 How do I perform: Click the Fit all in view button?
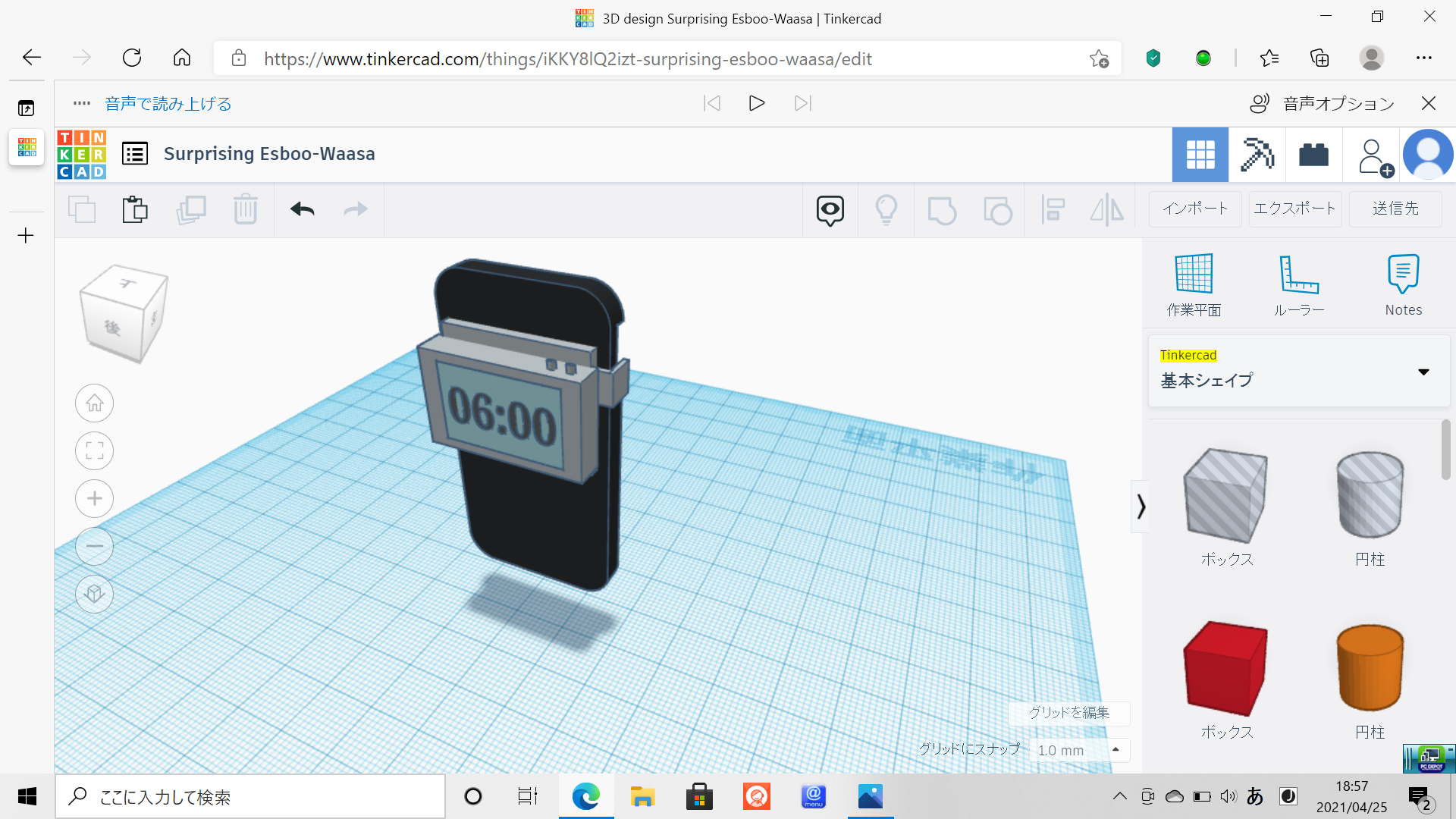pyautogui.click(x=95, y=450)
